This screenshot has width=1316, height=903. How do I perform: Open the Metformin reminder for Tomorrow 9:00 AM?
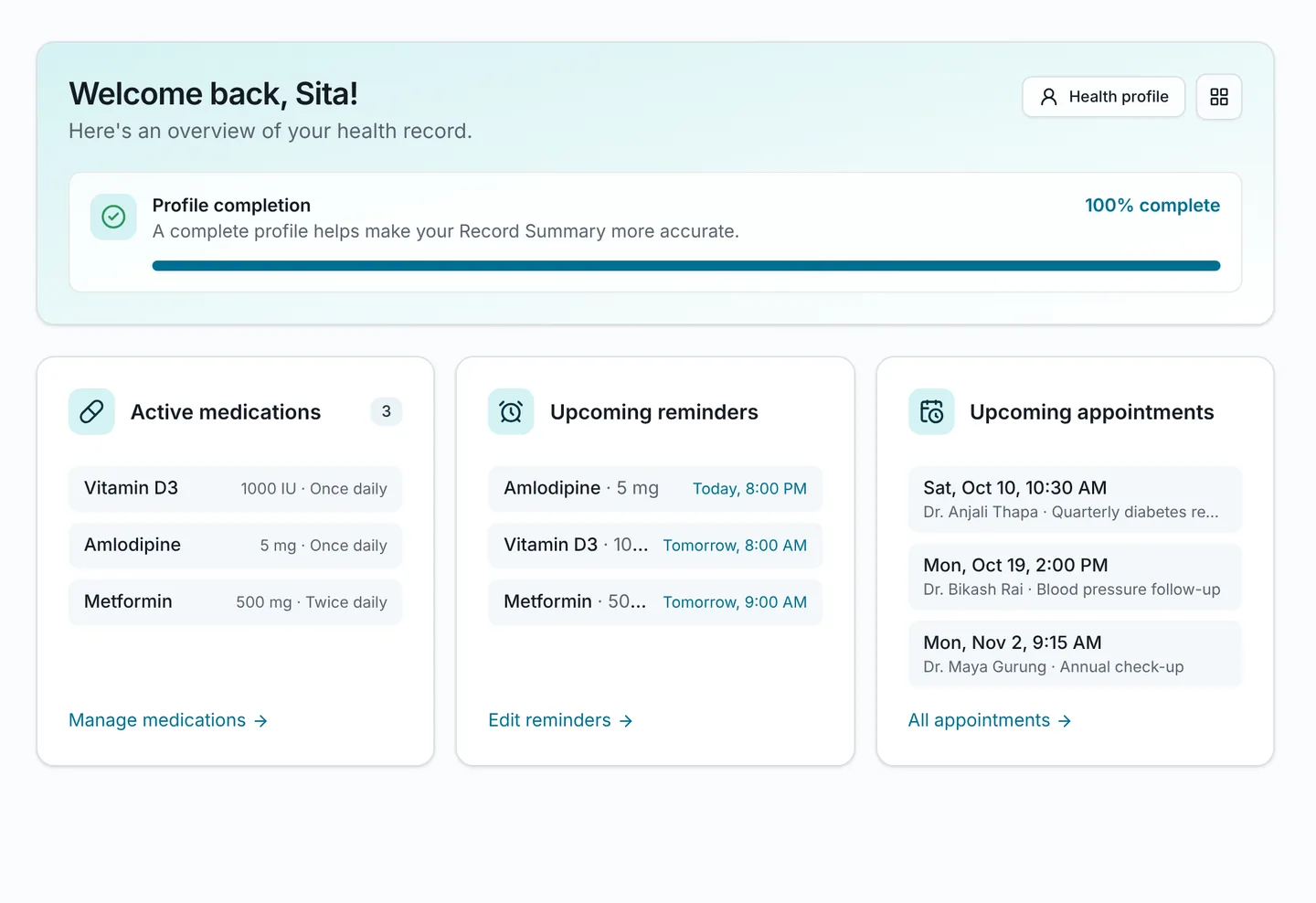(655, 602)
